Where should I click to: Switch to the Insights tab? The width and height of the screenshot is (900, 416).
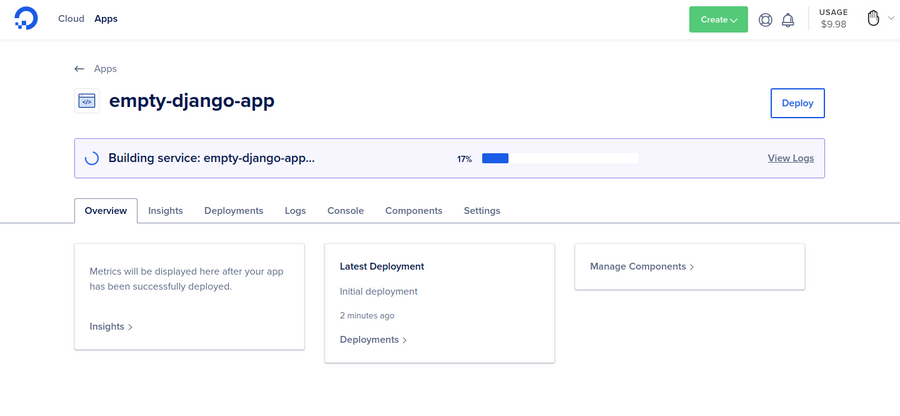(x=165, y=211)
